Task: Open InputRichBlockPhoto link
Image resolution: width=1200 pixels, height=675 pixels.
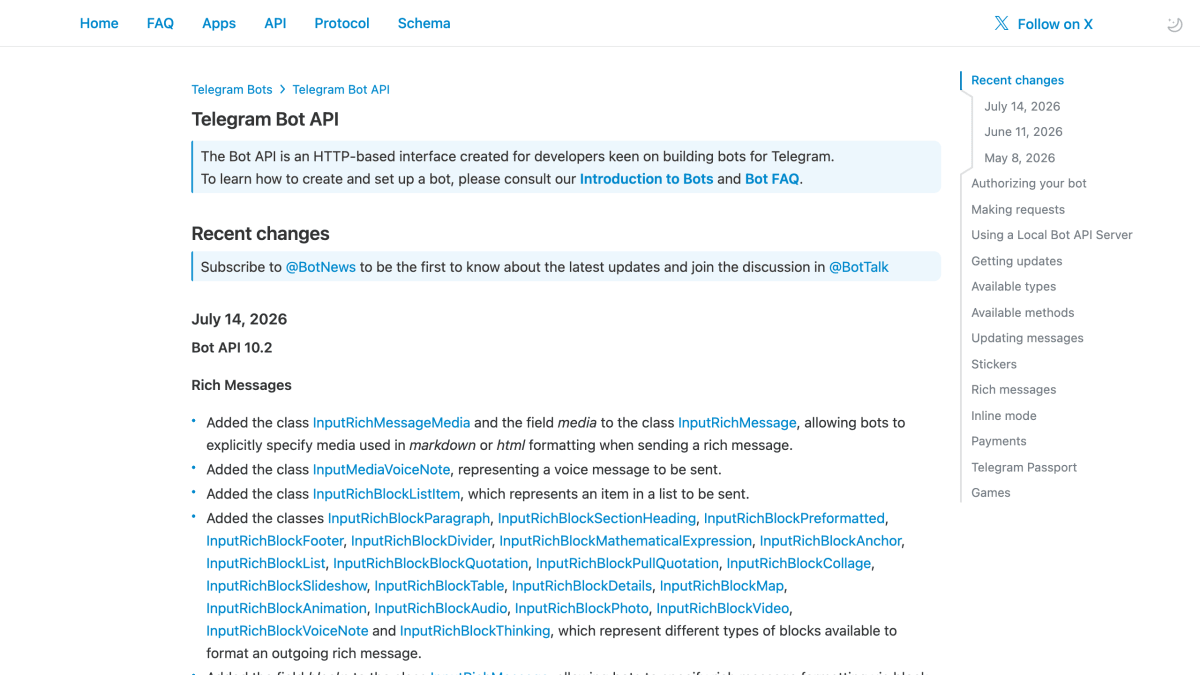Action: pyautogui.click(x=582, y=608)
